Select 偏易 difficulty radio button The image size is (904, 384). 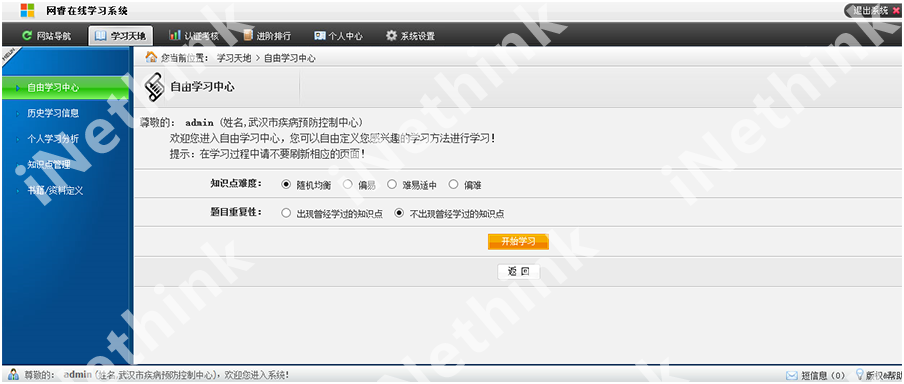[x=348, y=185]
